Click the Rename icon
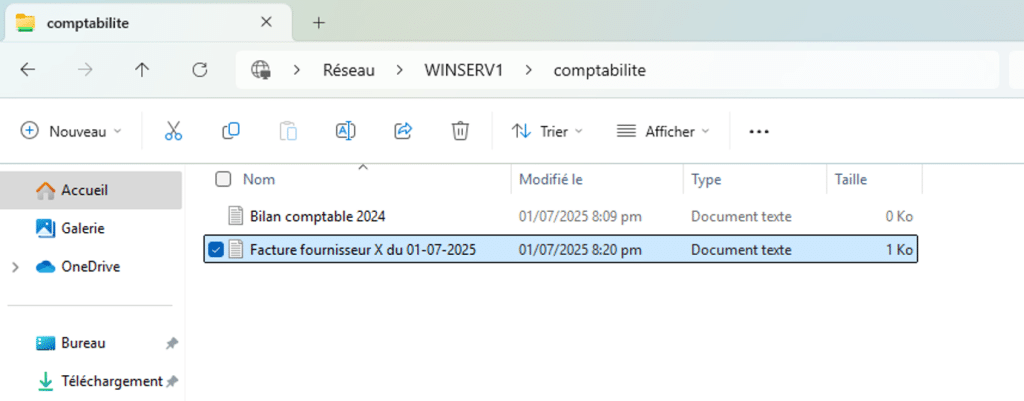The image size is (1024, 401). tap(345, 131)
